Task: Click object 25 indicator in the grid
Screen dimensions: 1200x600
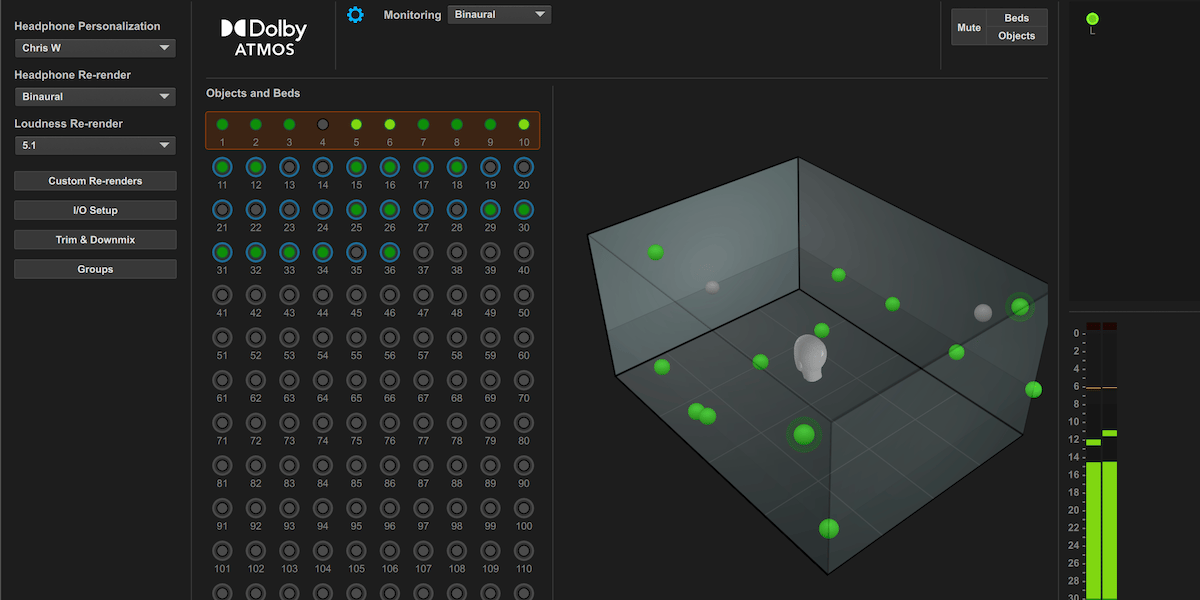Action: coord(356,210)
